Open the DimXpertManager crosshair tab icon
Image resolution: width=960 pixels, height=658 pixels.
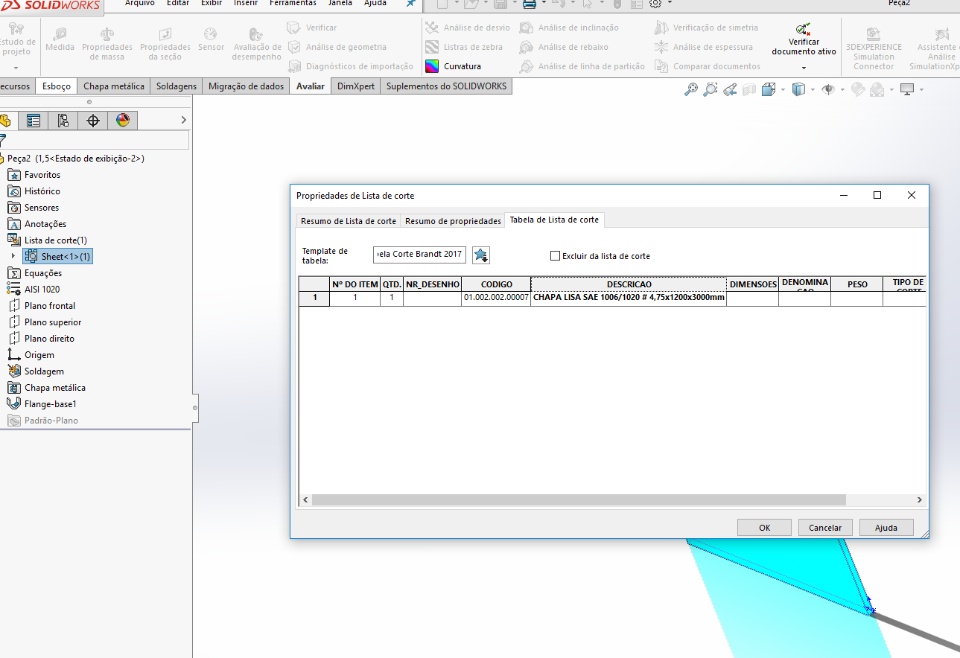coord(93,121)
